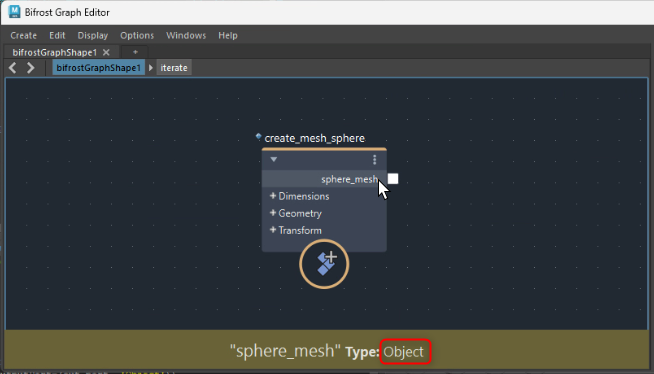The width and height of the screenshot is (654, 374).
Task: Click the iterate breadcrumb
Action: 174,68
